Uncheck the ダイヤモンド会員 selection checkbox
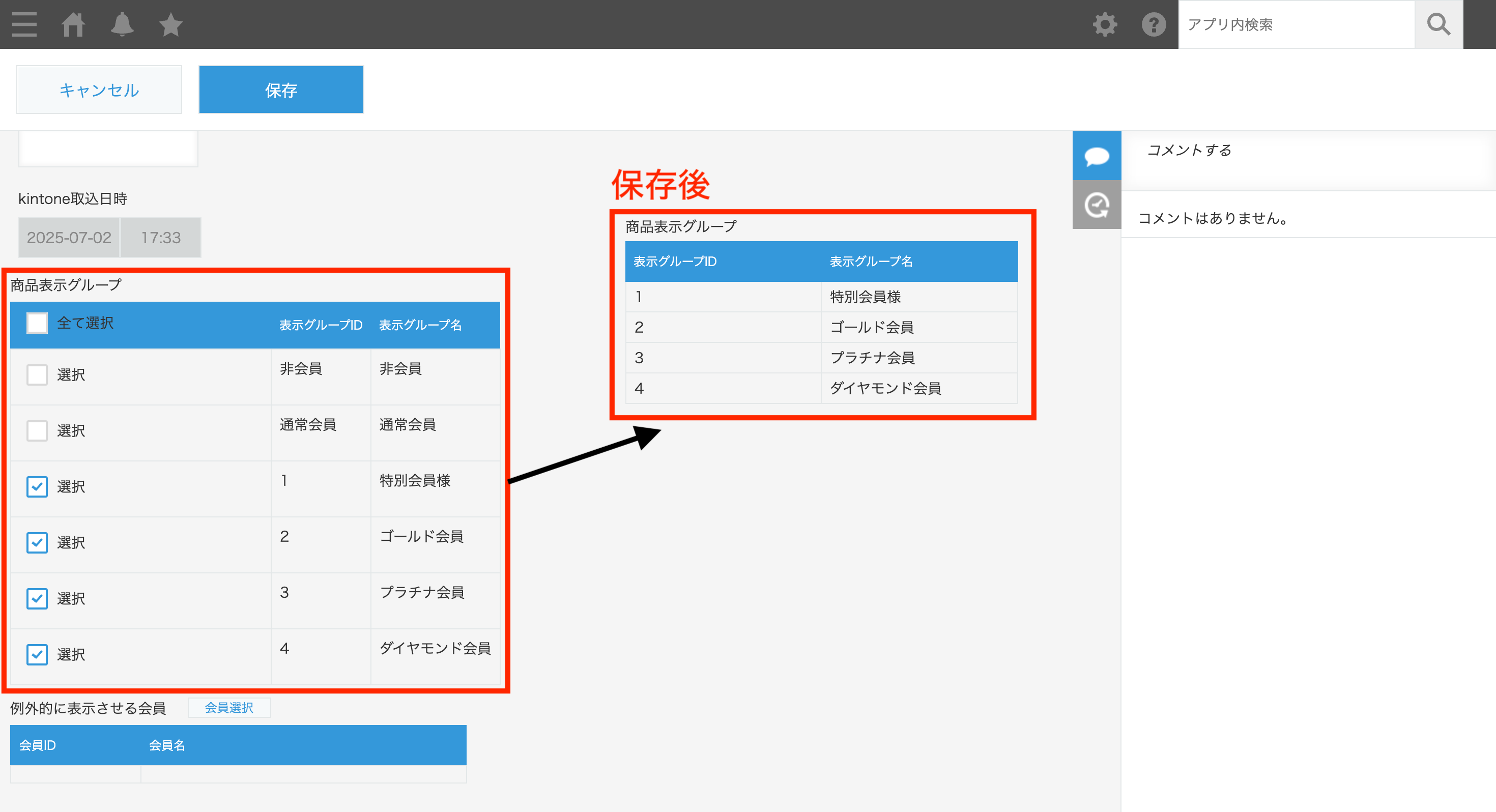Screen dimensions: 1496x812 click(37, 655)
